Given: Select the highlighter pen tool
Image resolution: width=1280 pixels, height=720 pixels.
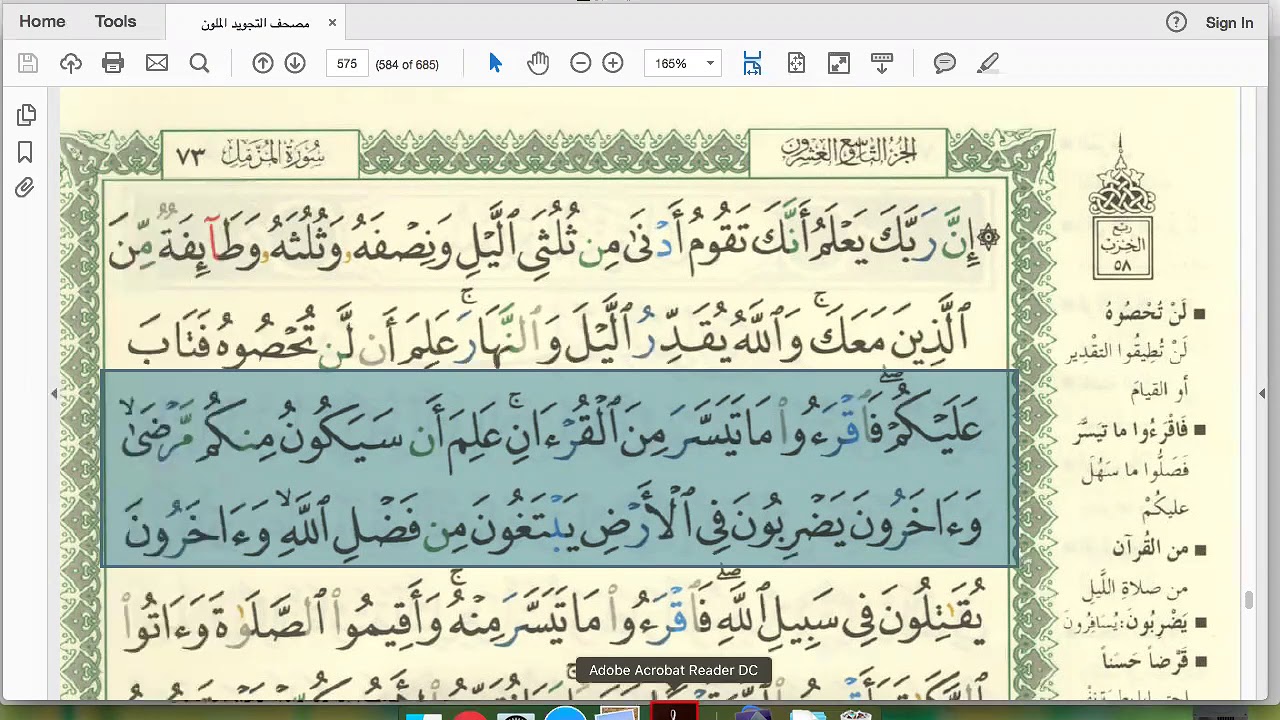Looking at the screenshot, I should coord(988,64).
